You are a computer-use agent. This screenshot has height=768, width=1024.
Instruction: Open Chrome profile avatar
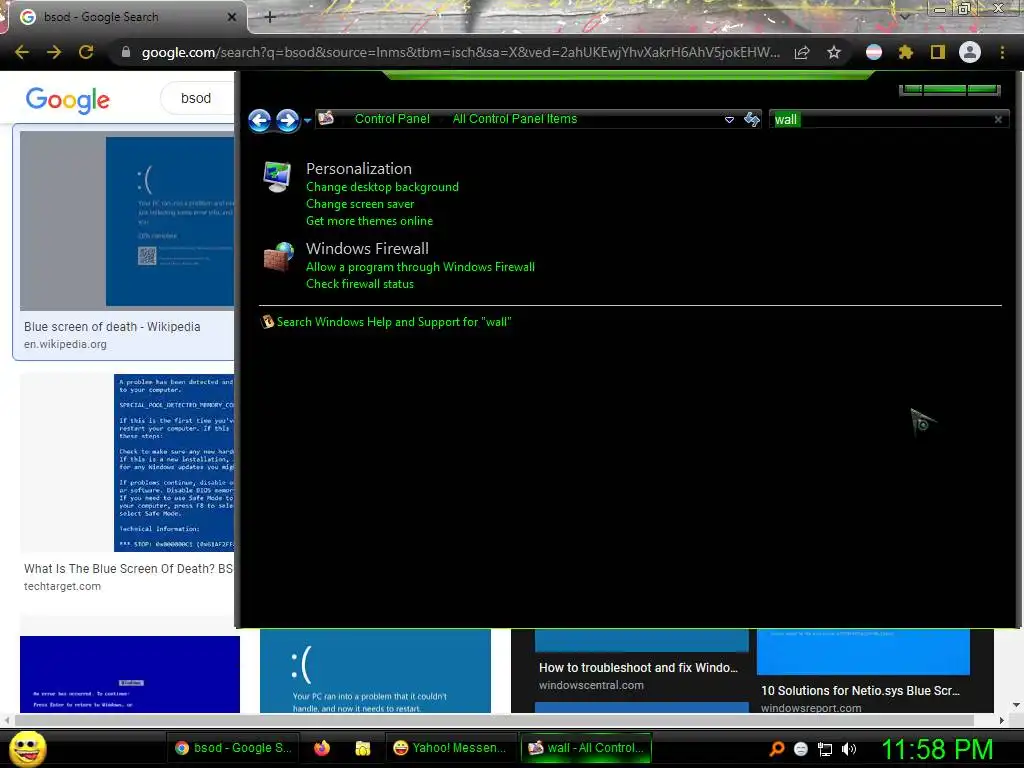click(970, 52)
